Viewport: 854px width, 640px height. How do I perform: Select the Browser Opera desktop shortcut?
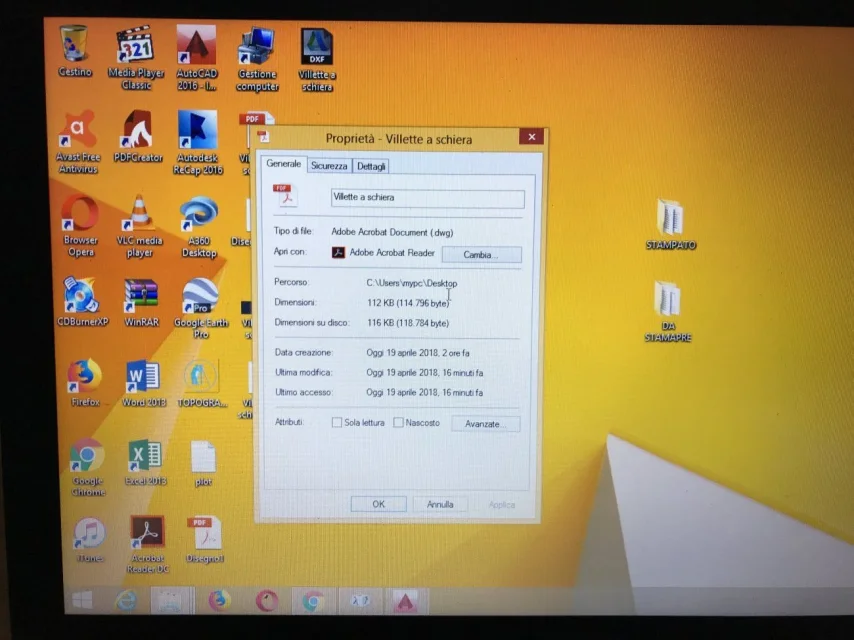tap(81, 225)
